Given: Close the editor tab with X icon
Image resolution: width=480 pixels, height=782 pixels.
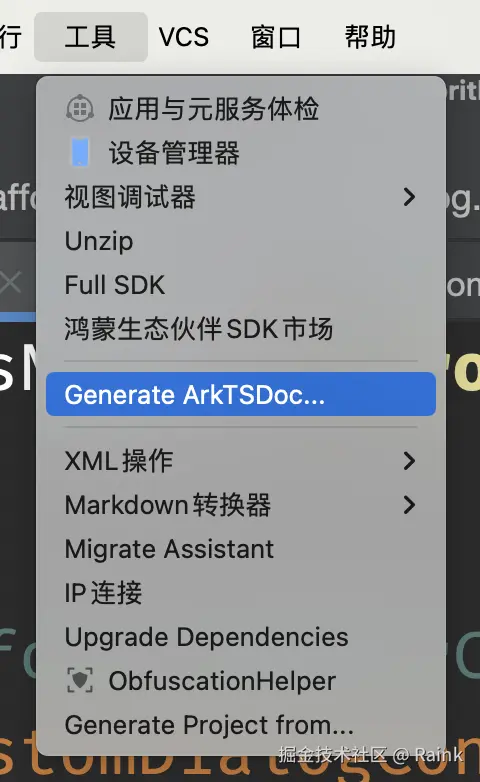Looking at the screenshot, I should (x=10, y=282).
